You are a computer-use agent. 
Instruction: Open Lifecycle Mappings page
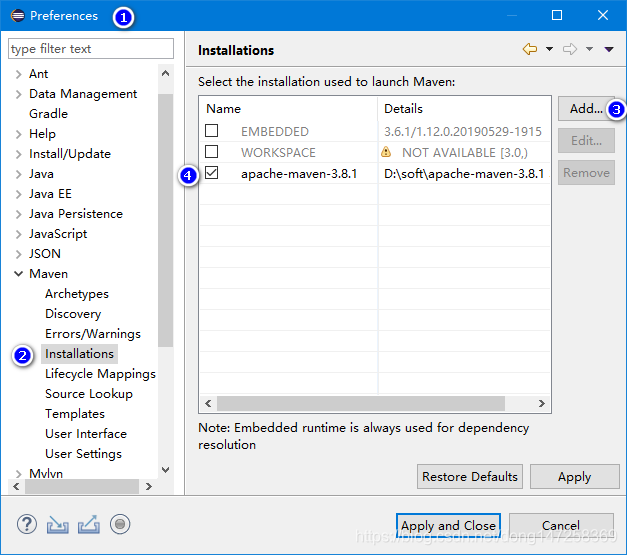point(100,374)
